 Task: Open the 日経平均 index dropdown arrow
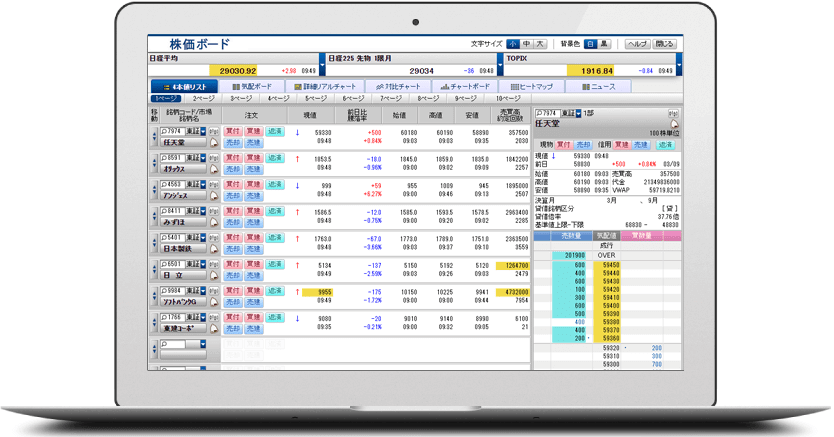click(322, 65)
